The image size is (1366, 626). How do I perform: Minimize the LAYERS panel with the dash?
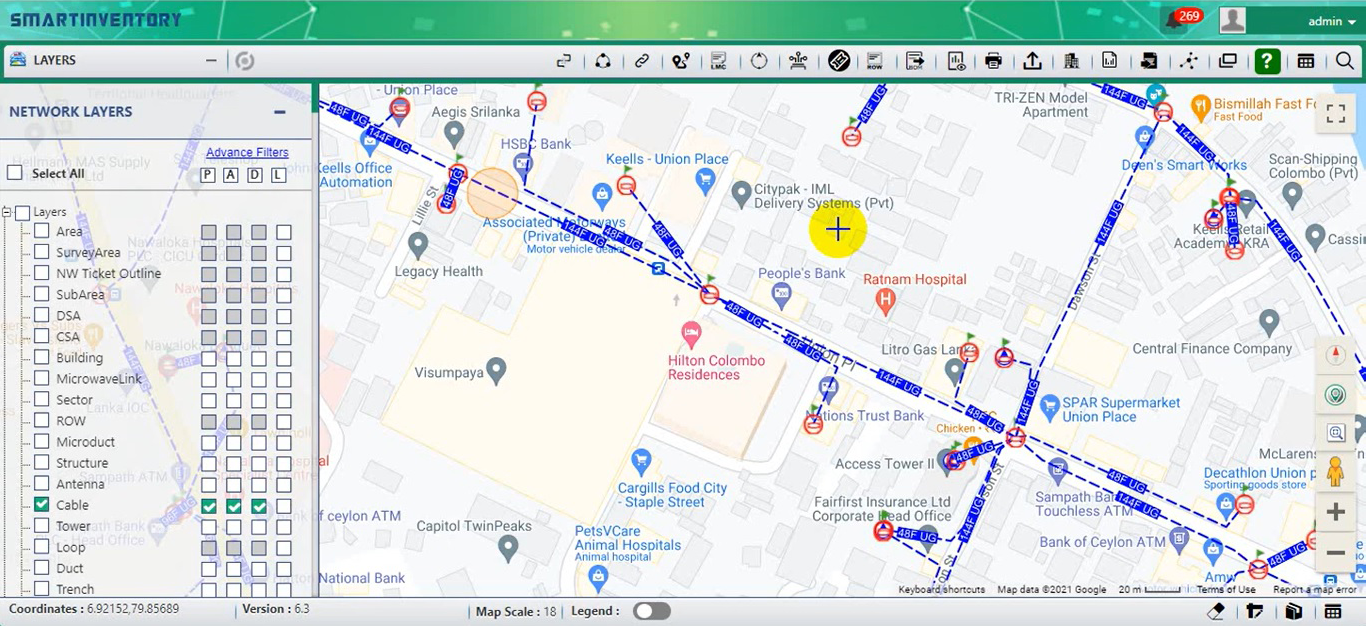[x=211, y=61]
